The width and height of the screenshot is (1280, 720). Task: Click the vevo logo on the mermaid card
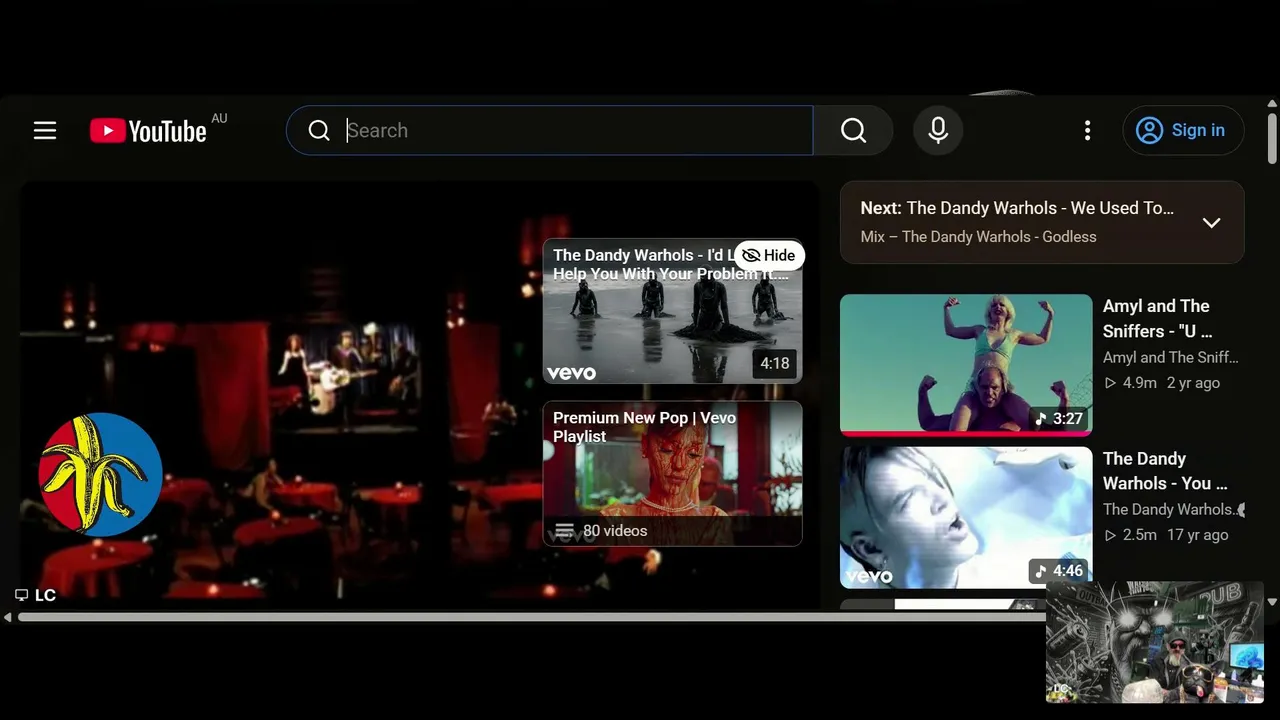[x=571, y=373]
